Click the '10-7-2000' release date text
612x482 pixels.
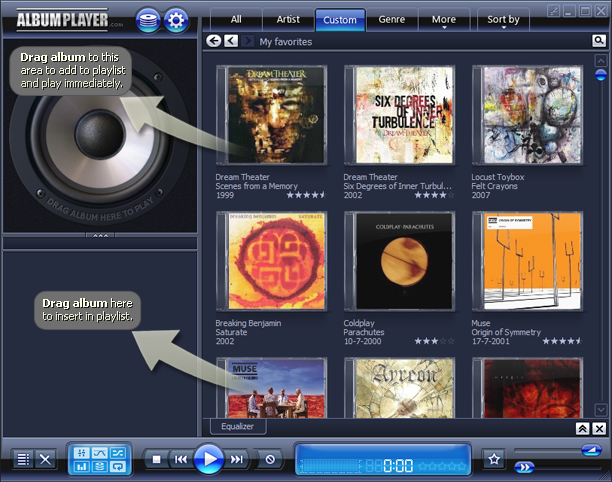tap(362, 341)
